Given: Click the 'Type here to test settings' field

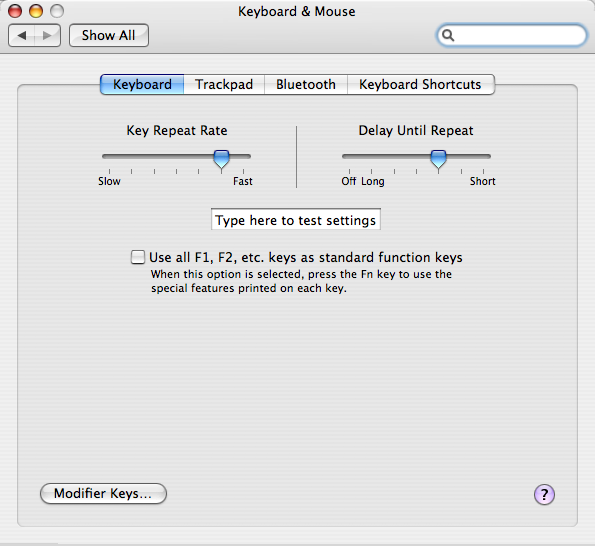Looking at the screenshot, I should (296, 219).
